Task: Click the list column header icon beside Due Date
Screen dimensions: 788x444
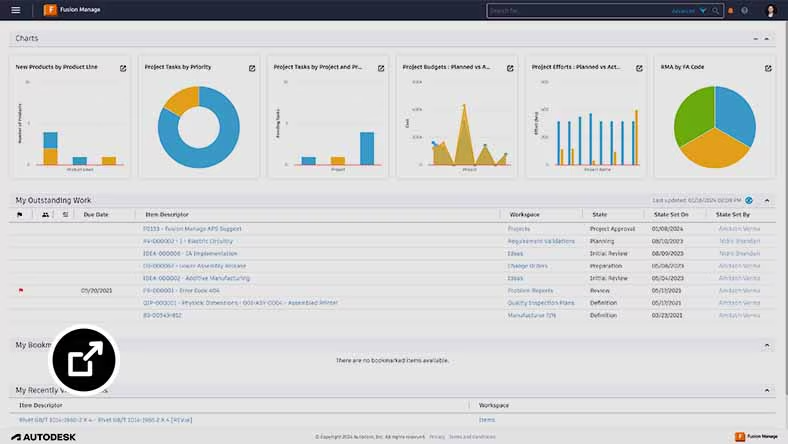Action: [x=65, y=215]
